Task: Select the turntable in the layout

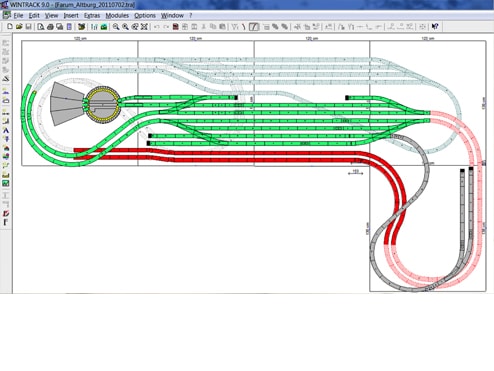Action: (x=102, y=104)
